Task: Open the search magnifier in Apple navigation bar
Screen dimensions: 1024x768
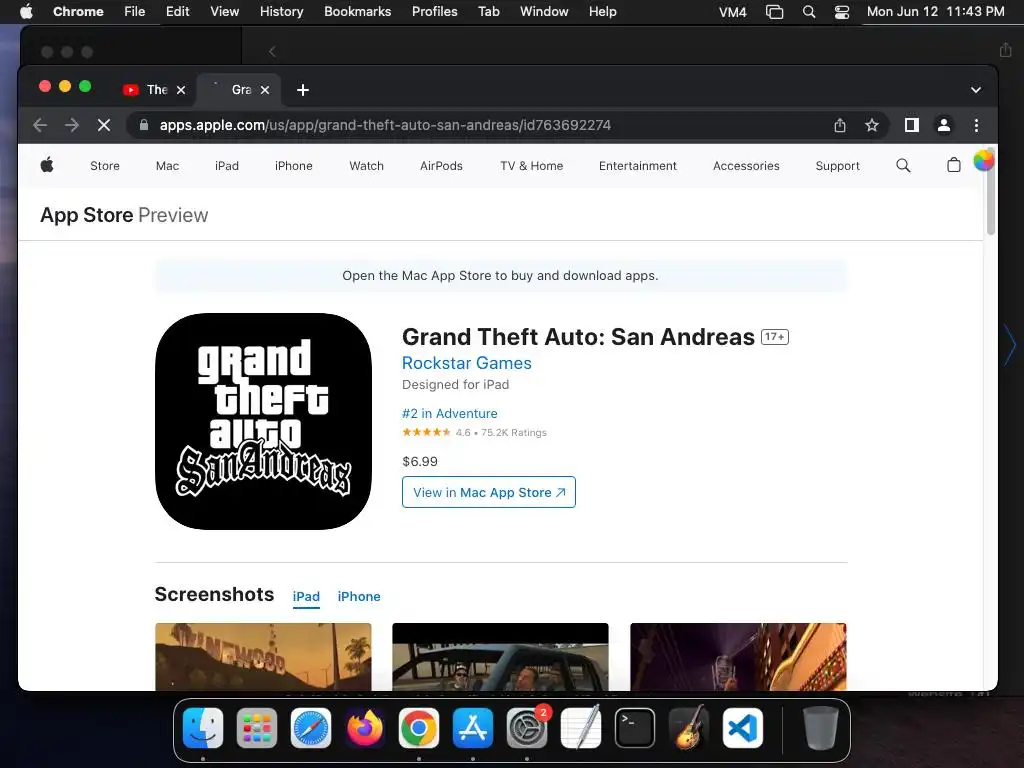Action: [903, 165]
